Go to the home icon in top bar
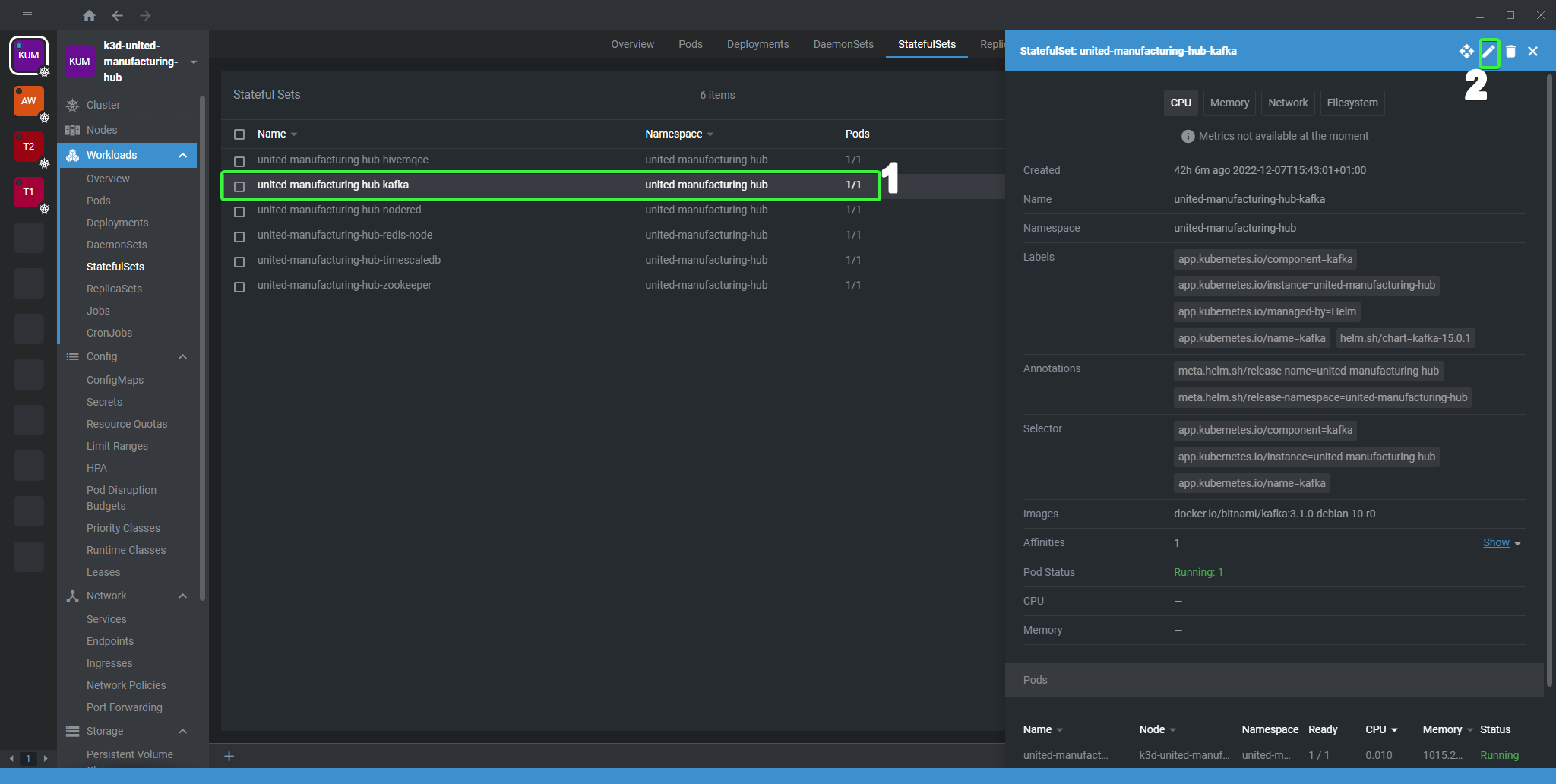Viewport: 1556px width, 784px height. click(89, 15)
